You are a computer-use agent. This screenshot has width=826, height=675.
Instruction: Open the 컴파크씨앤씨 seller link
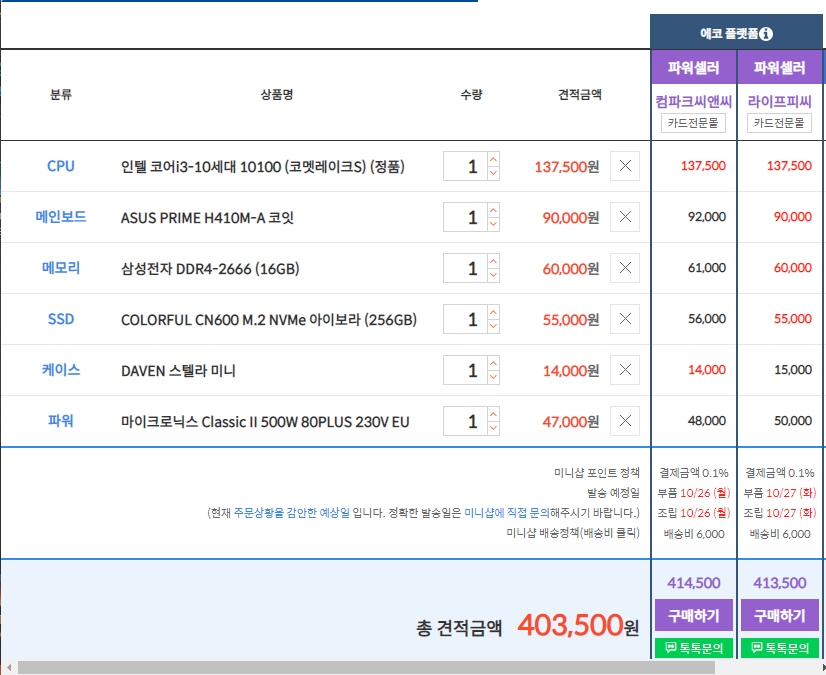pos(693,101)
